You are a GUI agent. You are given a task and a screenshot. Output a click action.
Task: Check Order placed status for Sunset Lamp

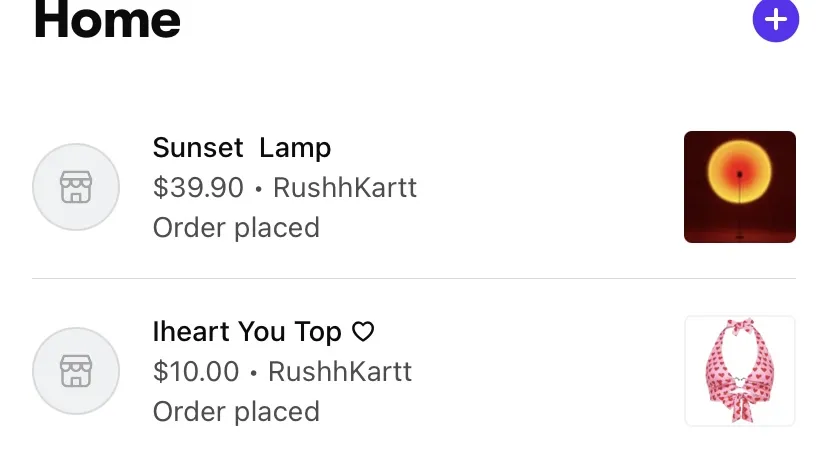[236, 228]
